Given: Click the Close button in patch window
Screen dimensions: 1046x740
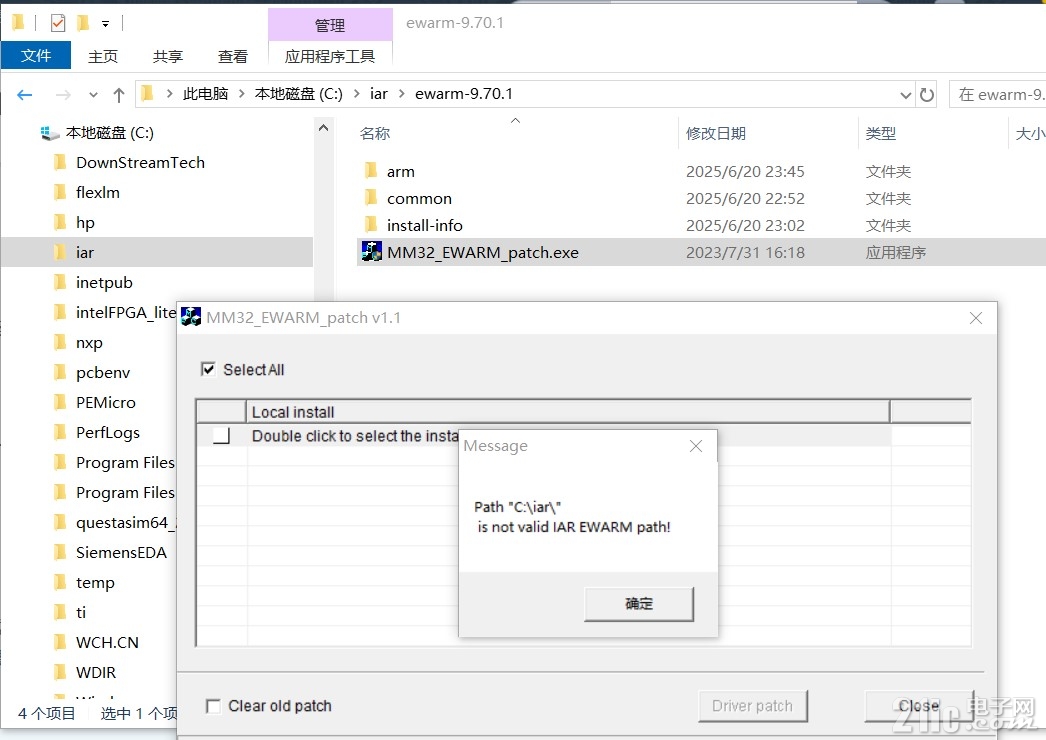Looking at the screenshot, I should 919,706.
